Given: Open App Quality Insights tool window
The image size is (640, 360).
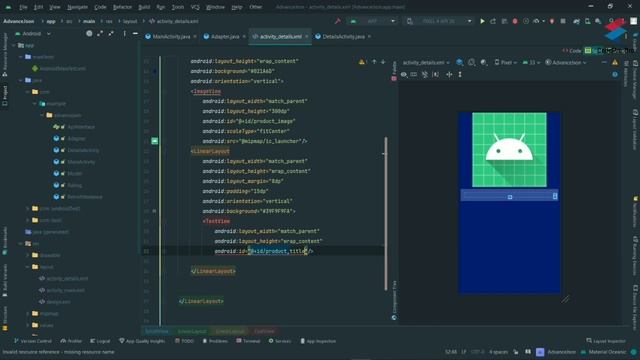Looking at the screenshot, I should point(142,341).
